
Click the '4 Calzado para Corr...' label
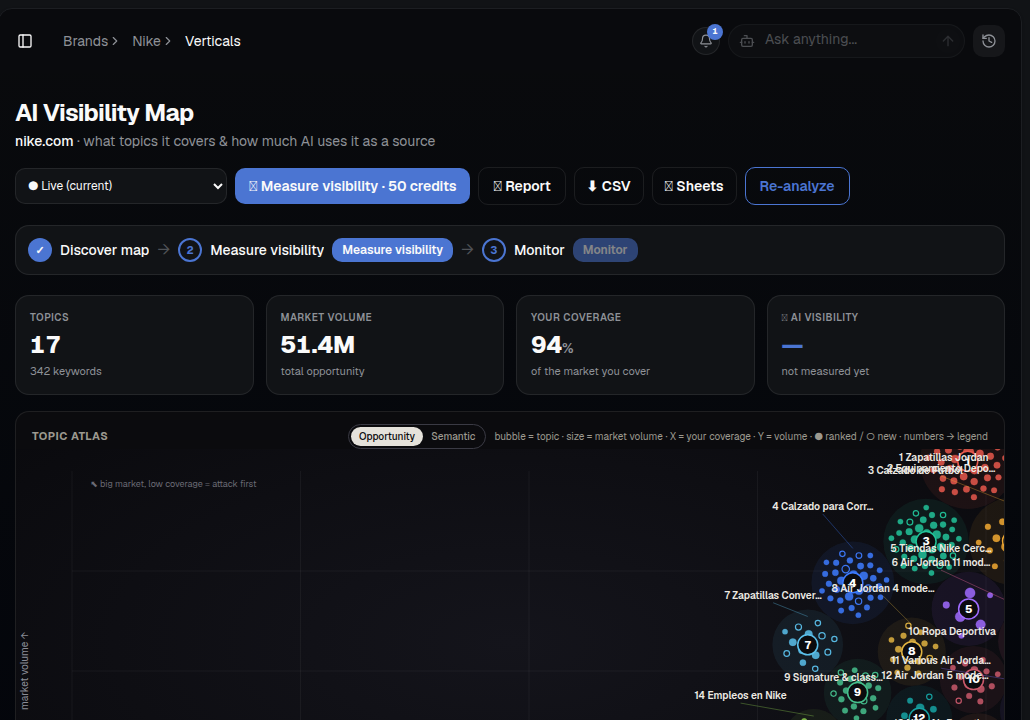pyautogui.click(x=822, y=506)
